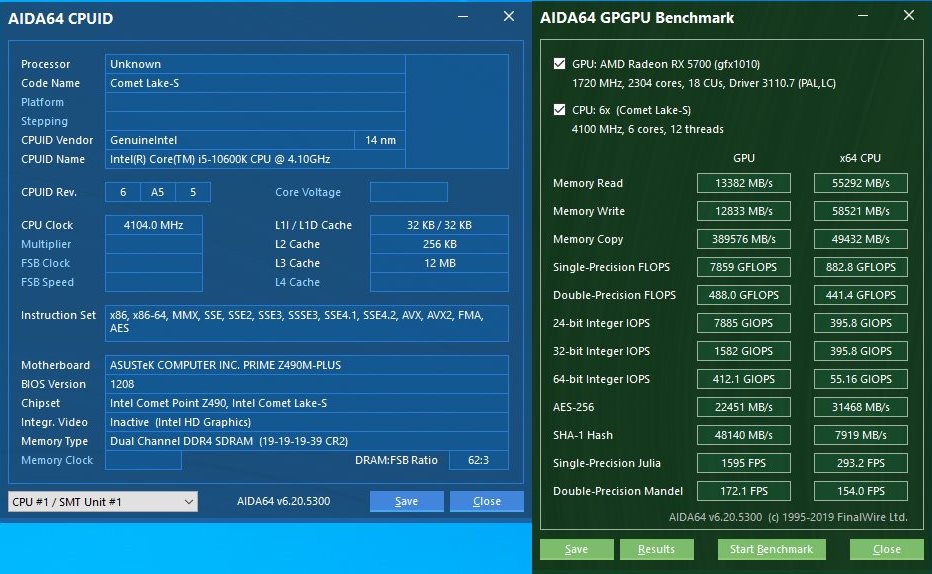Viewport: 932px width, 574px height.
Task: Click the GPU Memory Write result 12833 MB/s
Action: pyautogui.click(x=744, y=211)
